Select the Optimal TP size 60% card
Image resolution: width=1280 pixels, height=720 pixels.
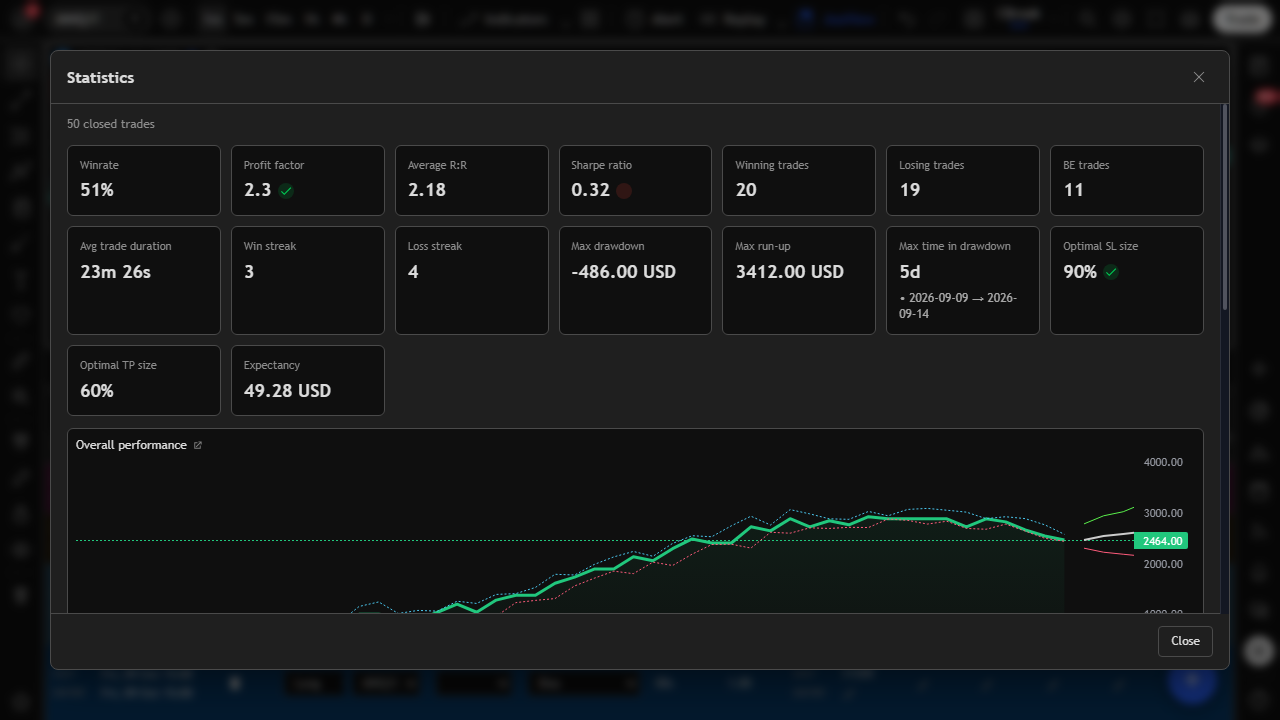coord(144,380)
